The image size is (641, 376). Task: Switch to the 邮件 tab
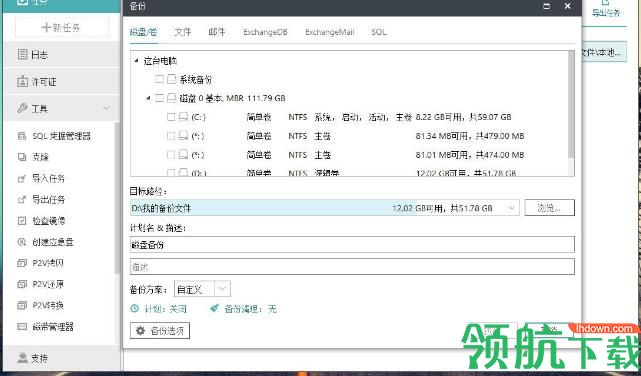coord(217,32)
